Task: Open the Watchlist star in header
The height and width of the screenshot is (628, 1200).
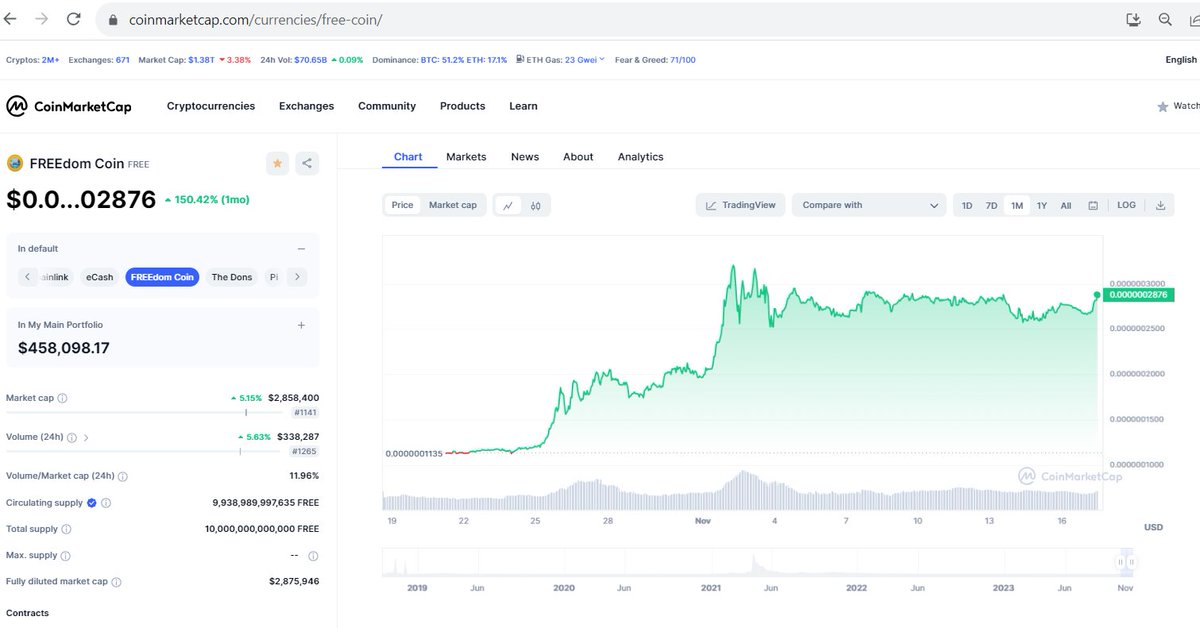Action: point(1162,106)
